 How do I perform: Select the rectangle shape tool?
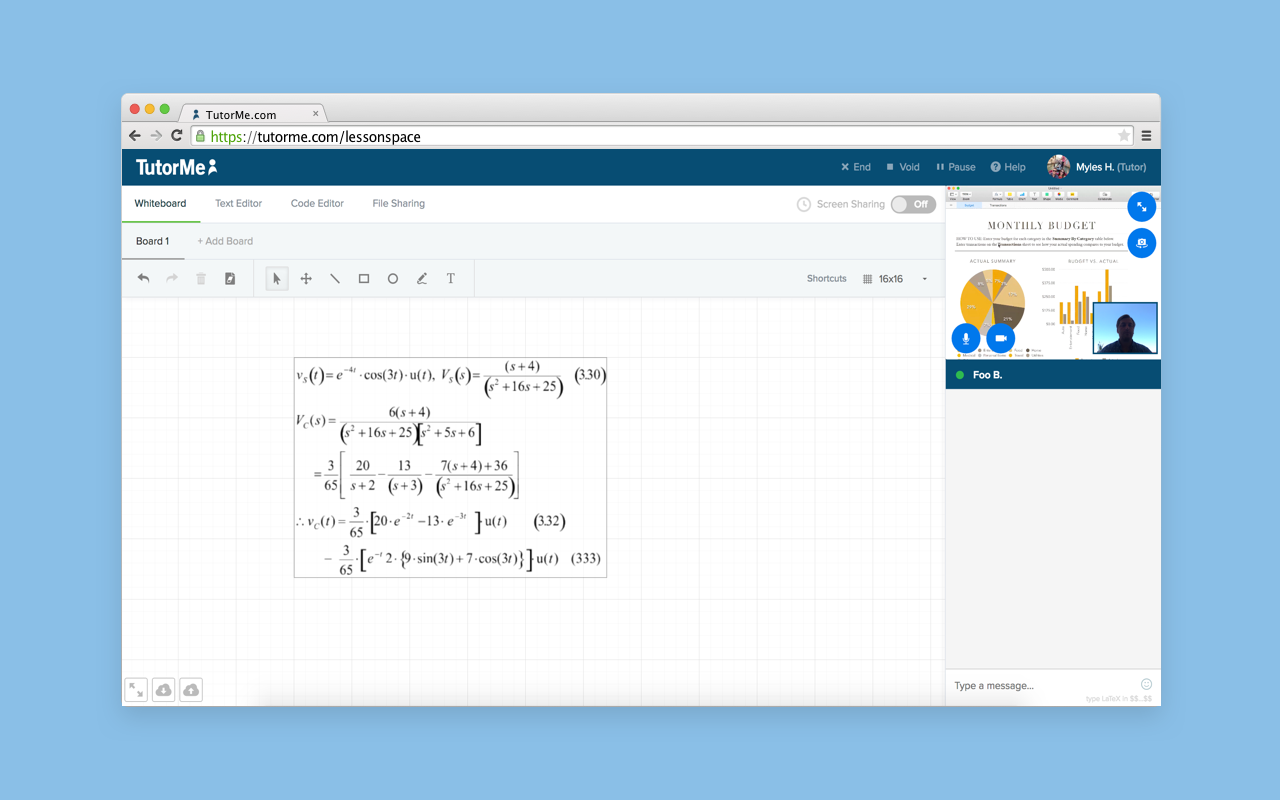point(364,278)
